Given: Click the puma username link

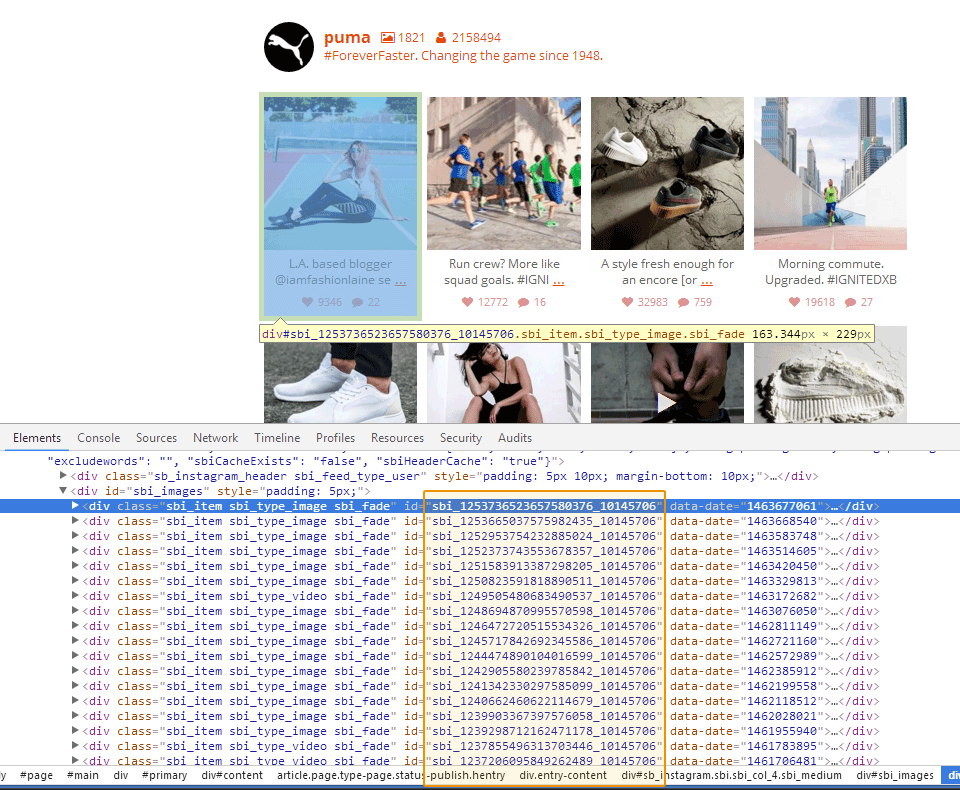Looking at the screenshot, I should (347, 38).
